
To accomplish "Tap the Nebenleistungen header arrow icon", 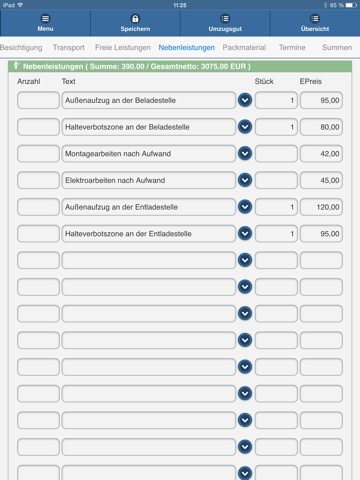I will click(16, 66).
